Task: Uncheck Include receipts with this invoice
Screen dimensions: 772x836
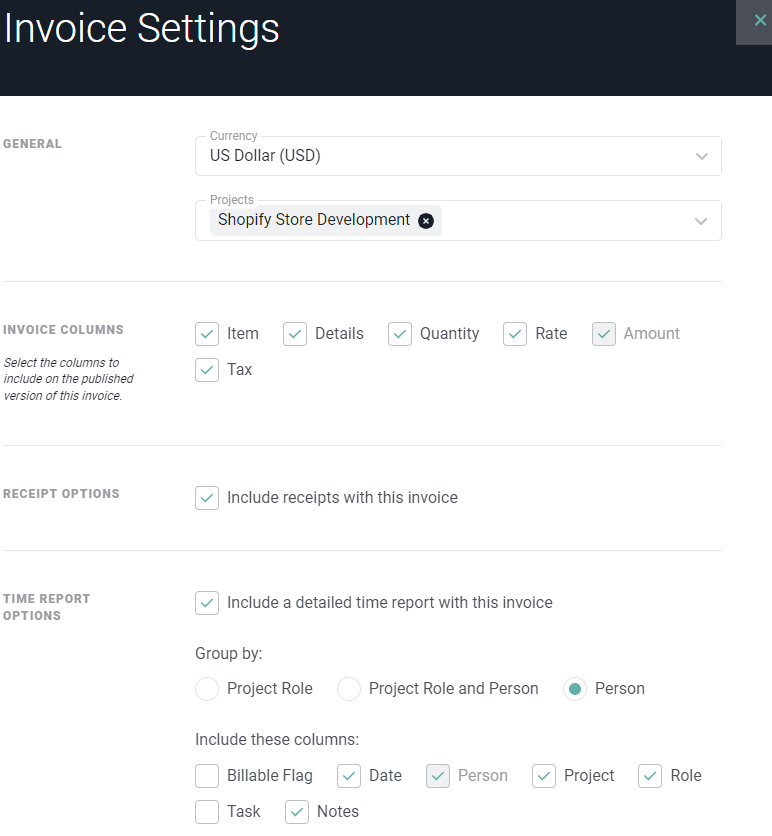Action: click(x=207, y=498)
